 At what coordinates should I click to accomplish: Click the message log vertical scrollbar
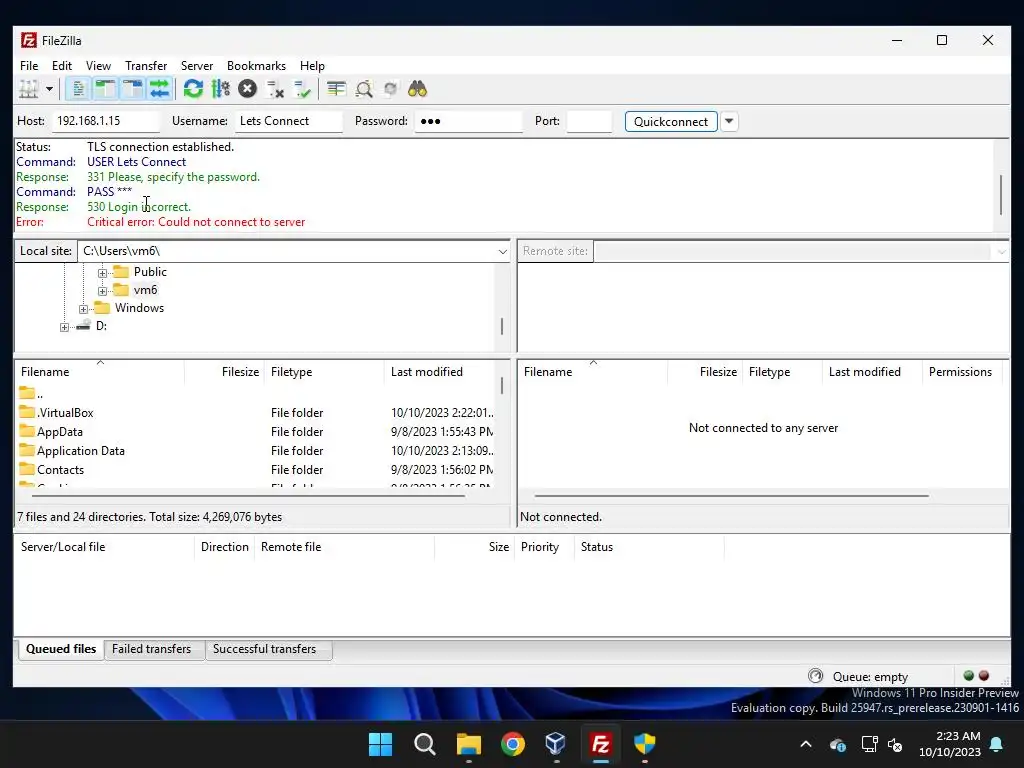(x=1000, y=194)
